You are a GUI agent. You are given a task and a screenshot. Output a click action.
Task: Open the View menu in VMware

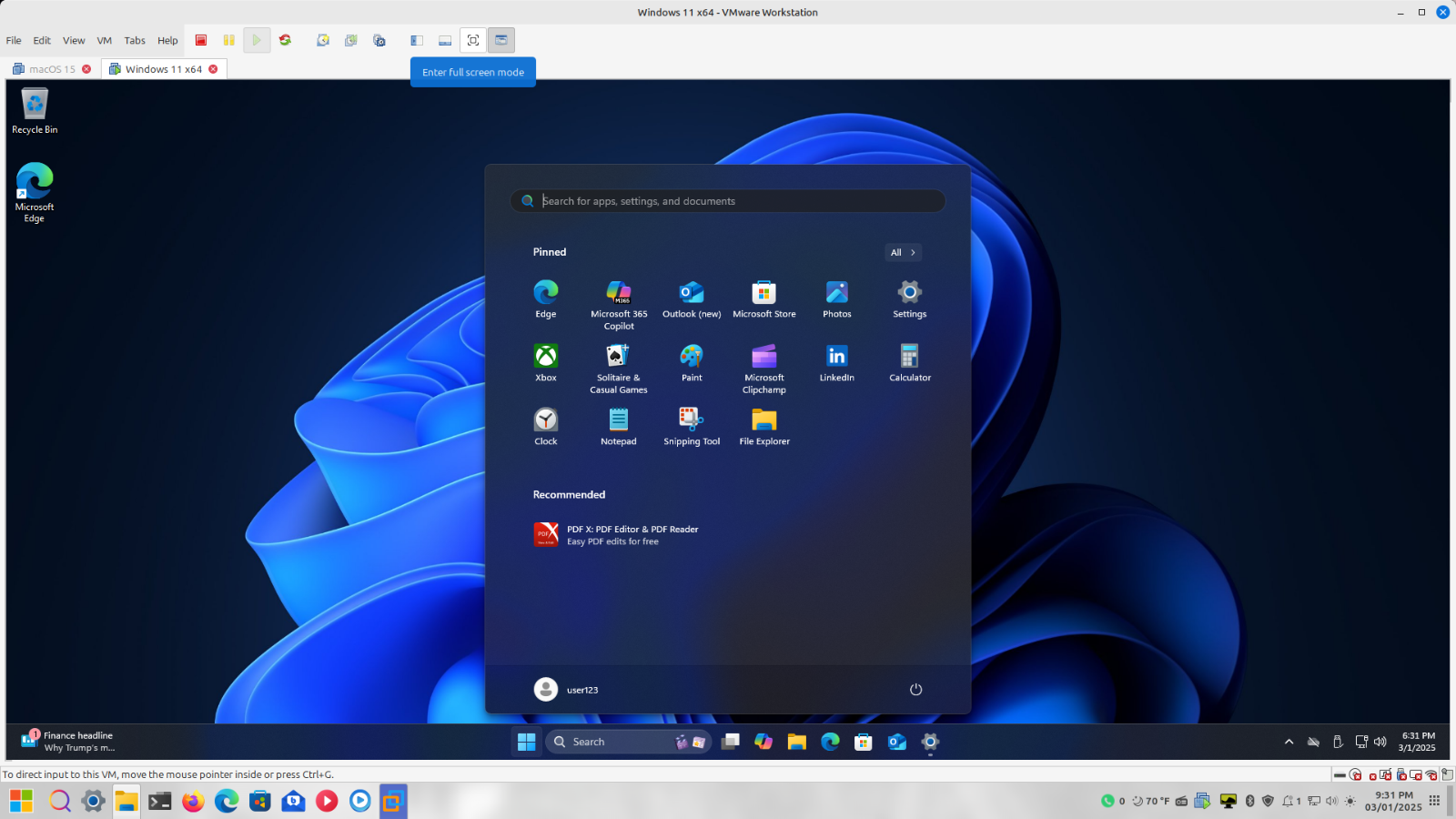tap(74, 40)
